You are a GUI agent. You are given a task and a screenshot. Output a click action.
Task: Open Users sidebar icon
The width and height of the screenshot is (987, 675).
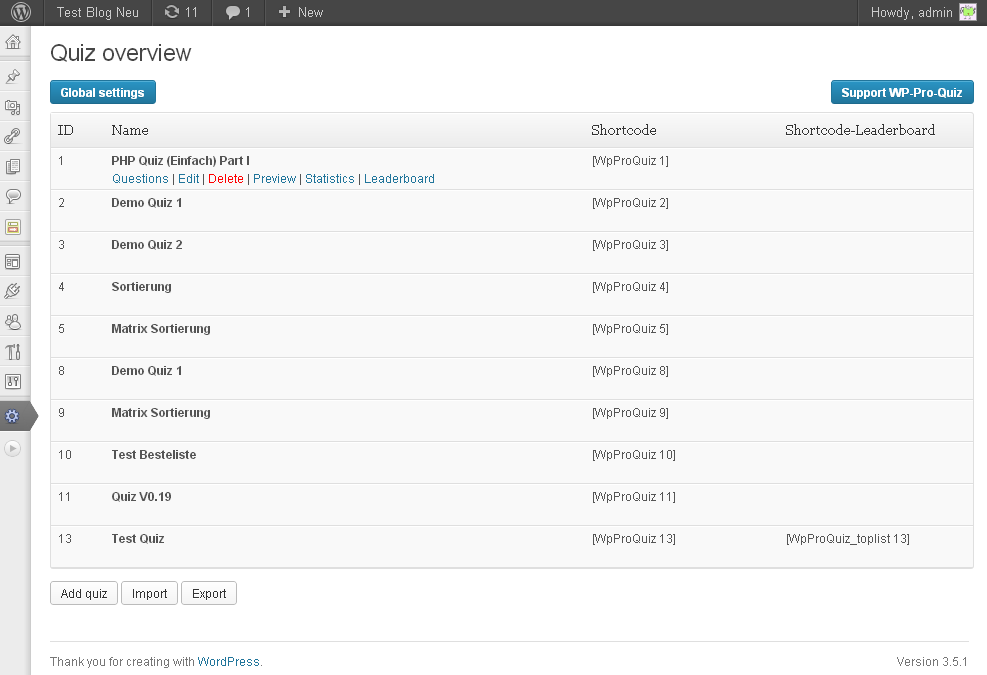pos(13,321)
